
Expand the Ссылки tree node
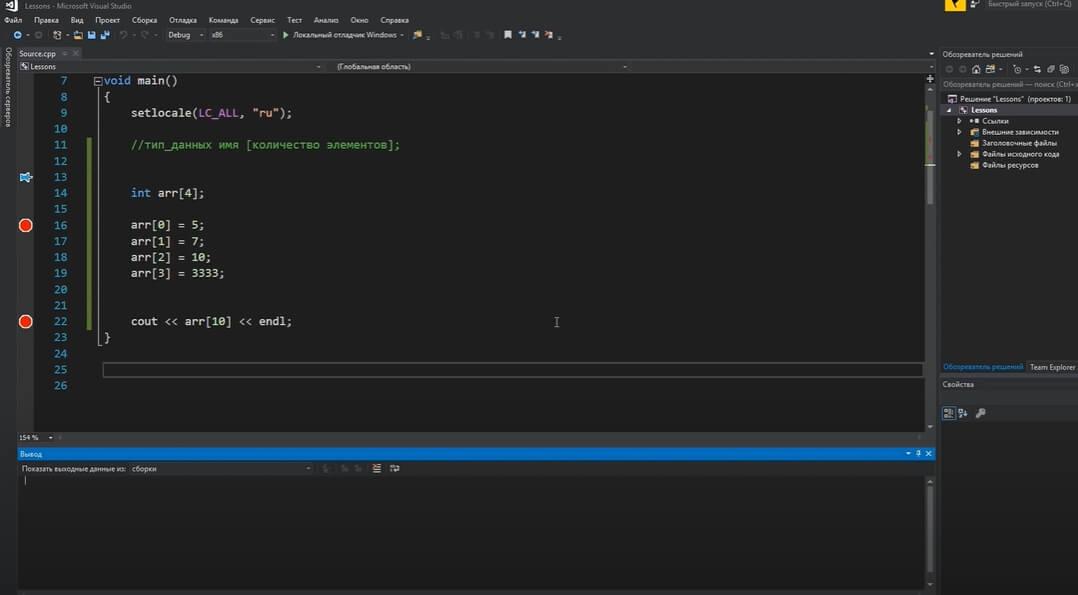(x=960, y=121)
